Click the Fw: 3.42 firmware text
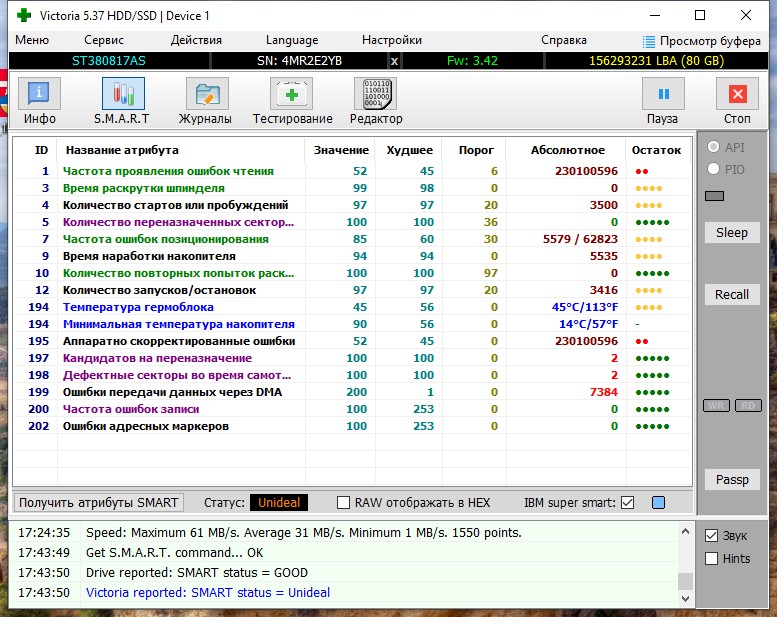This screenshot has height=617, width=777. [x=472, y=61]
